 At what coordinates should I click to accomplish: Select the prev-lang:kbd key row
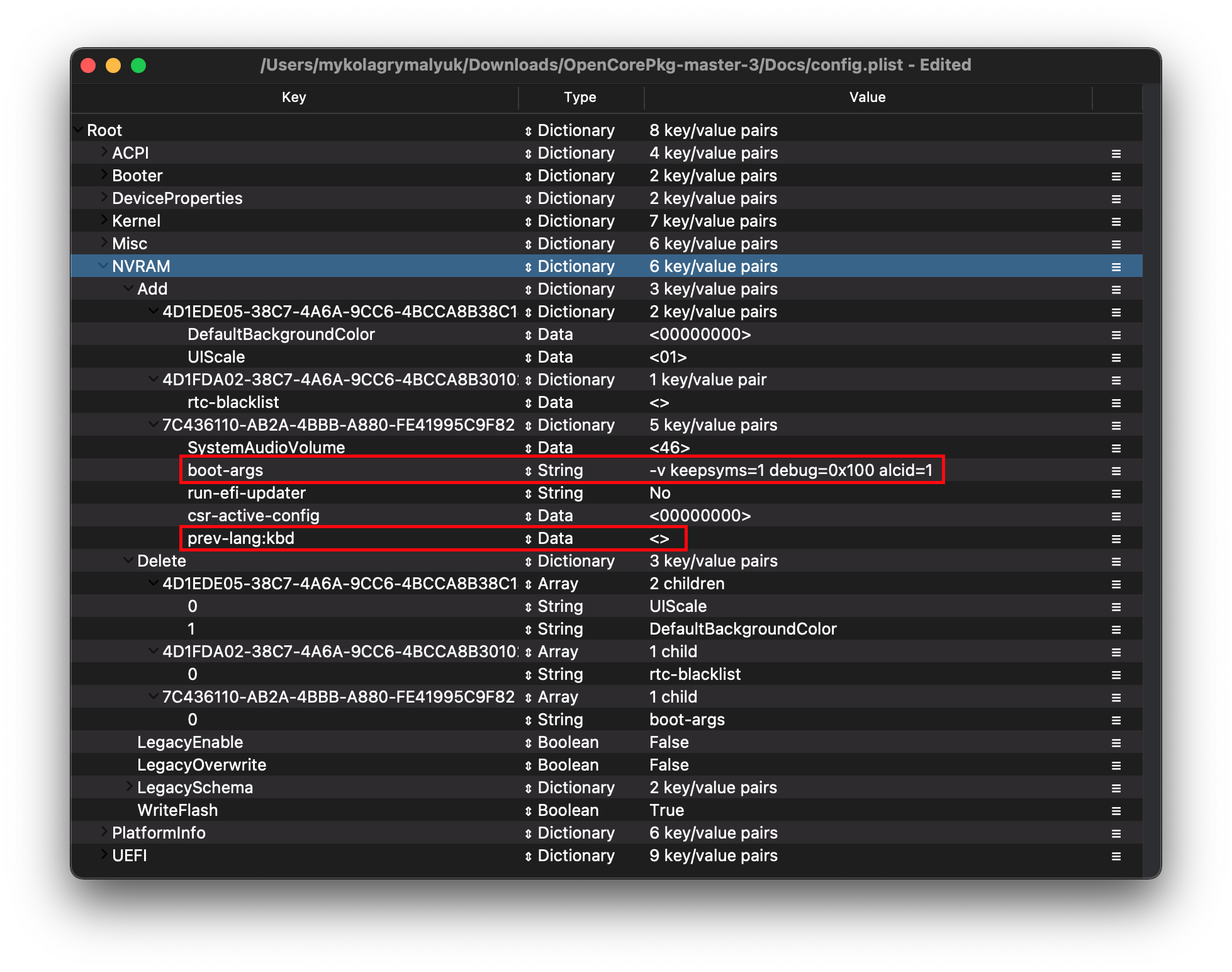(x=241, y=538)
